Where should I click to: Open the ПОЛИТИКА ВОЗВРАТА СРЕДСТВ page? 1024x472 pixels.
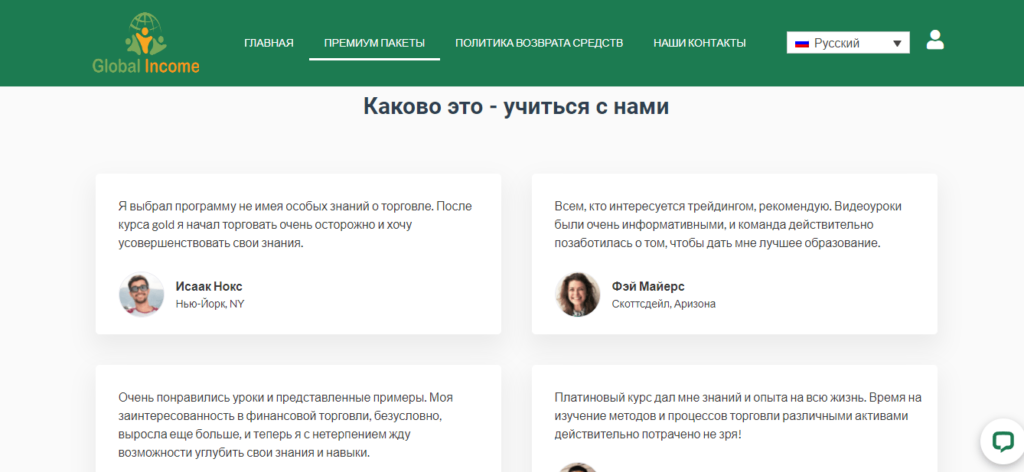(539, 43)
